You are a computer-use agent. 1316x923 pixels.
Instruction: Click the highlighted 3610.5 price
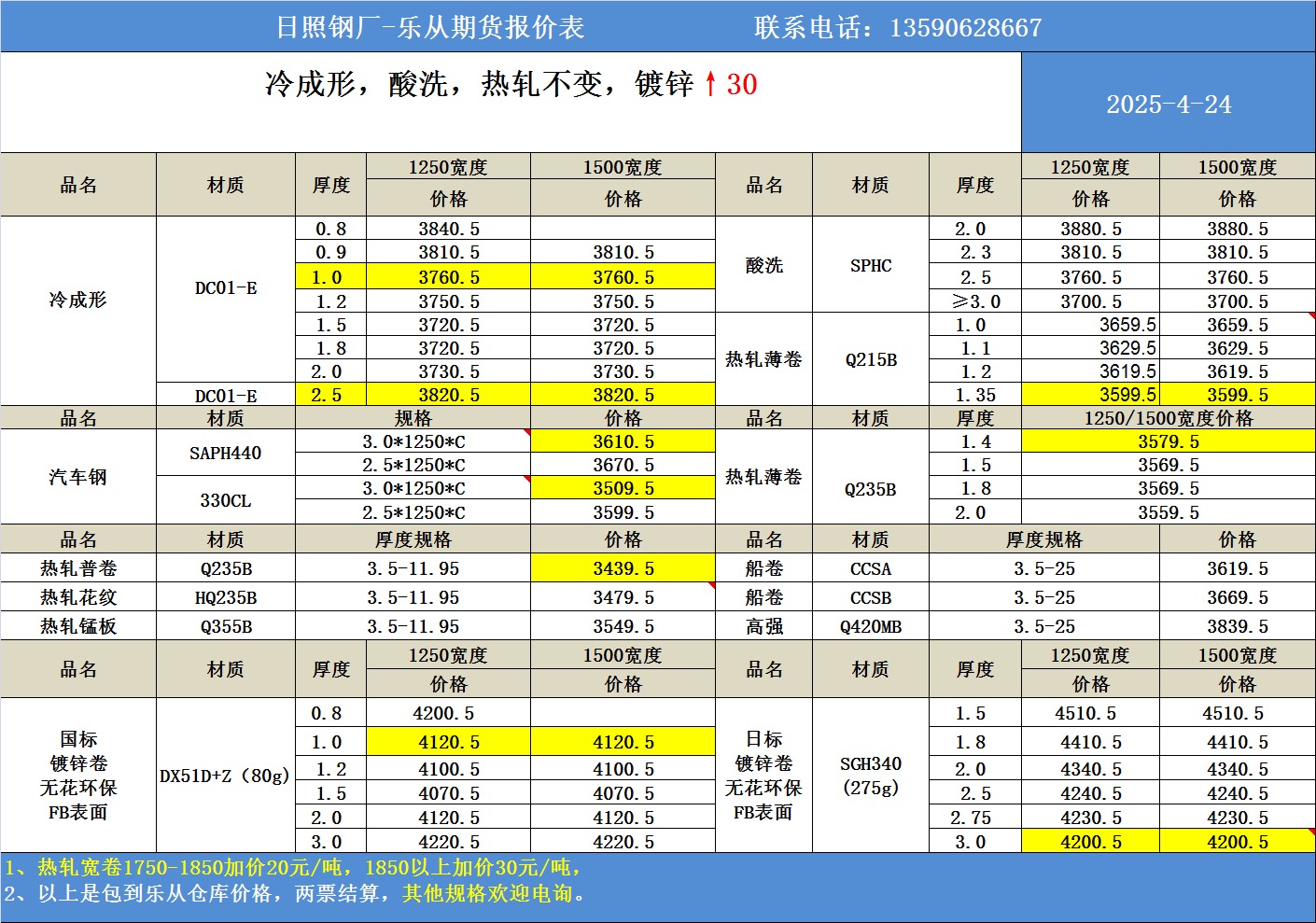click(x=623, y=441)
